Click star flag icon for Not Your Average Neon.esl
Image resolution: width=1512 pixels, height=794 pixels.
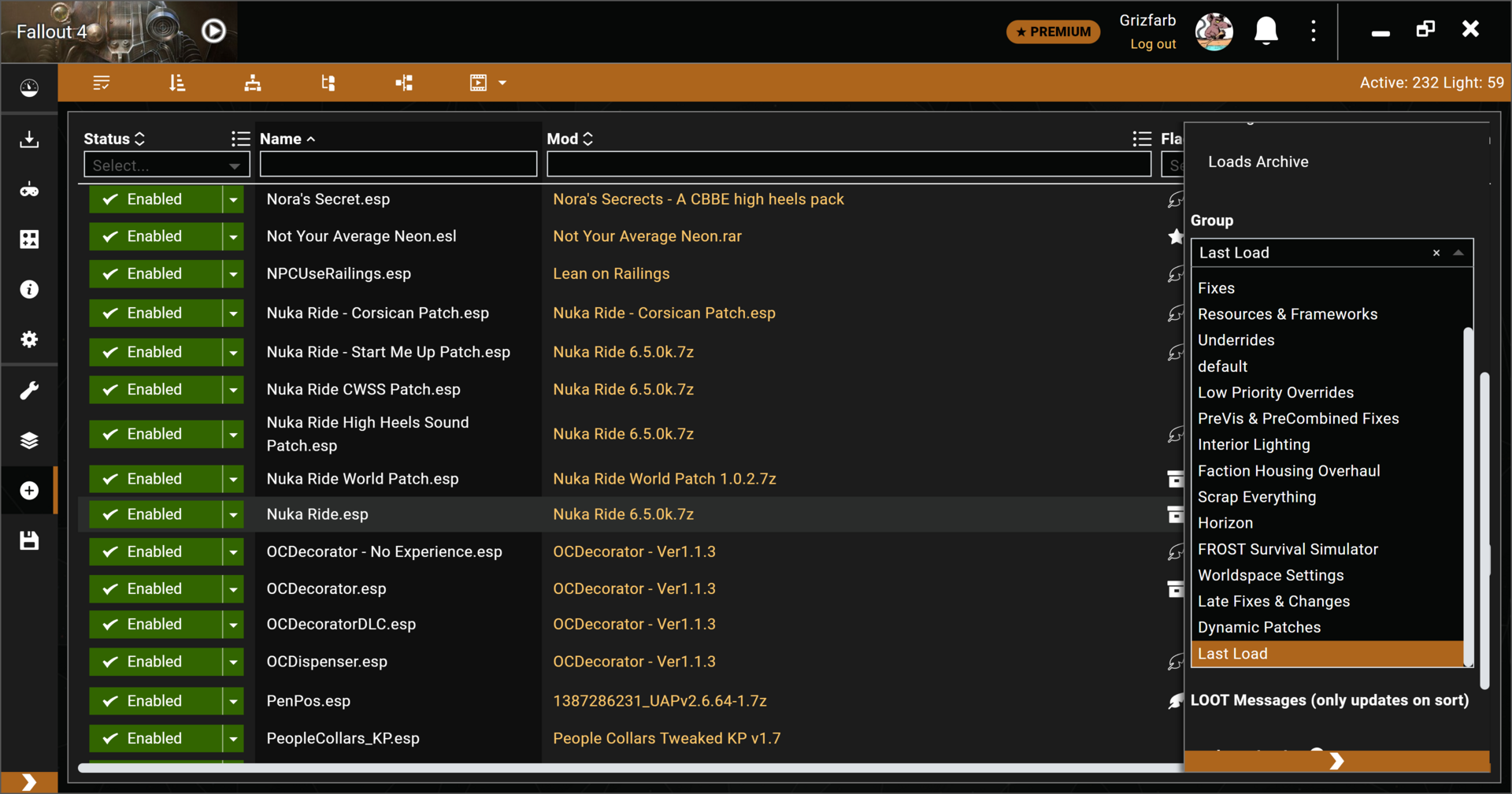pos(1175,236)
